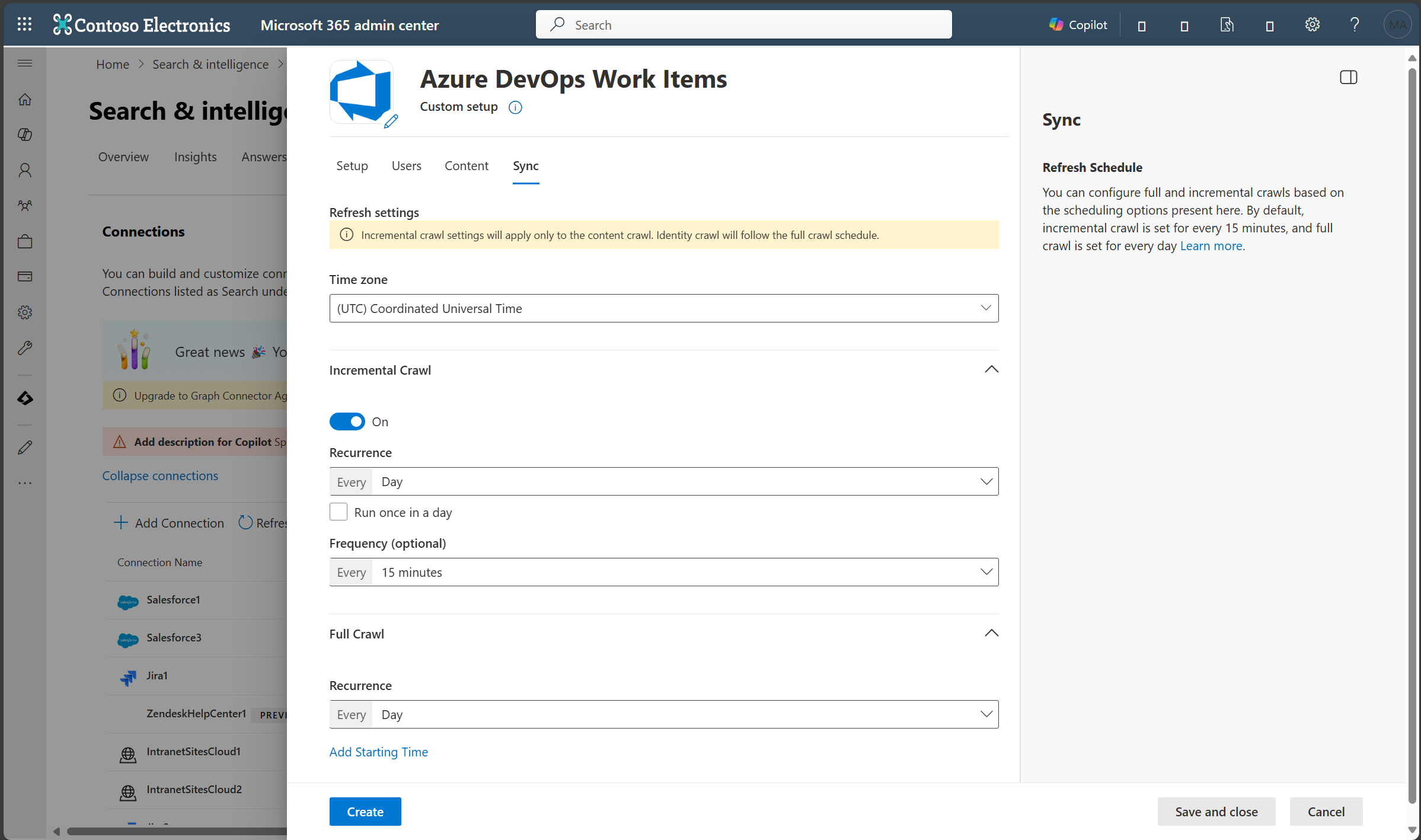Viewport: 1421px width, 840px height.
Task: Open Billing via the credit card sidebar icon
Action: [25, 276]
